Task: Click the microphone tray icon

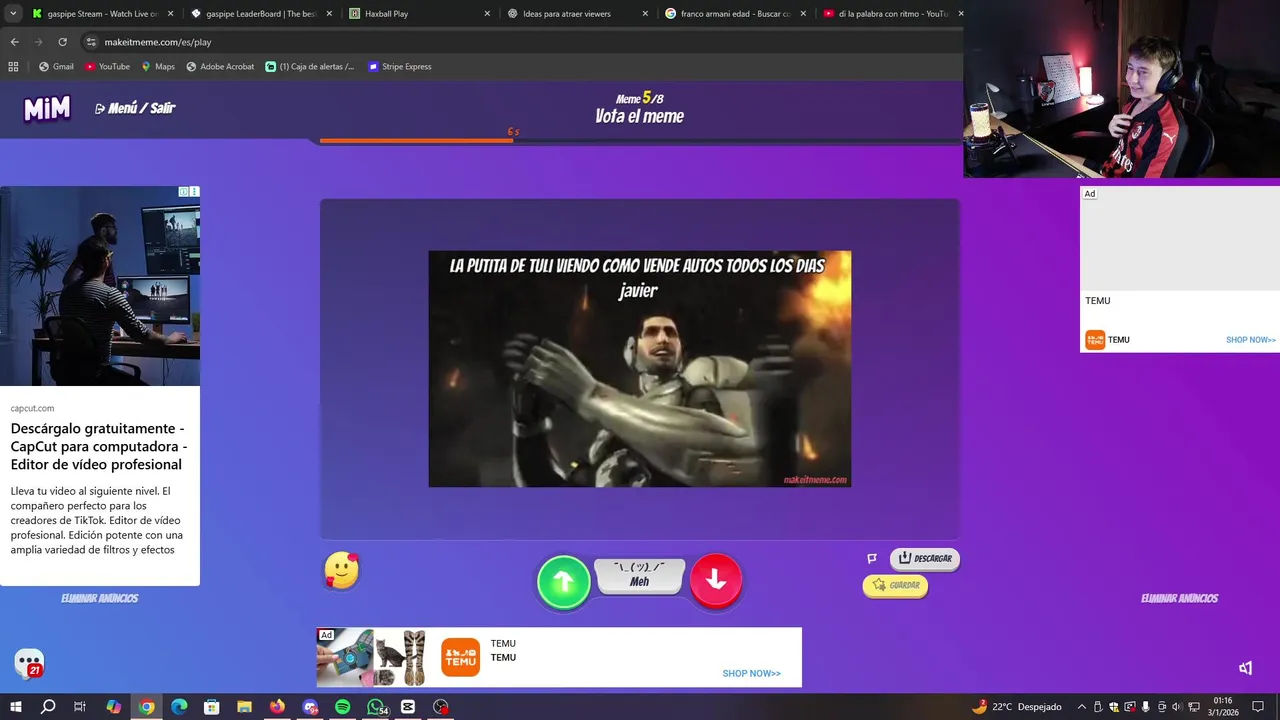Action: [1145, 707]
